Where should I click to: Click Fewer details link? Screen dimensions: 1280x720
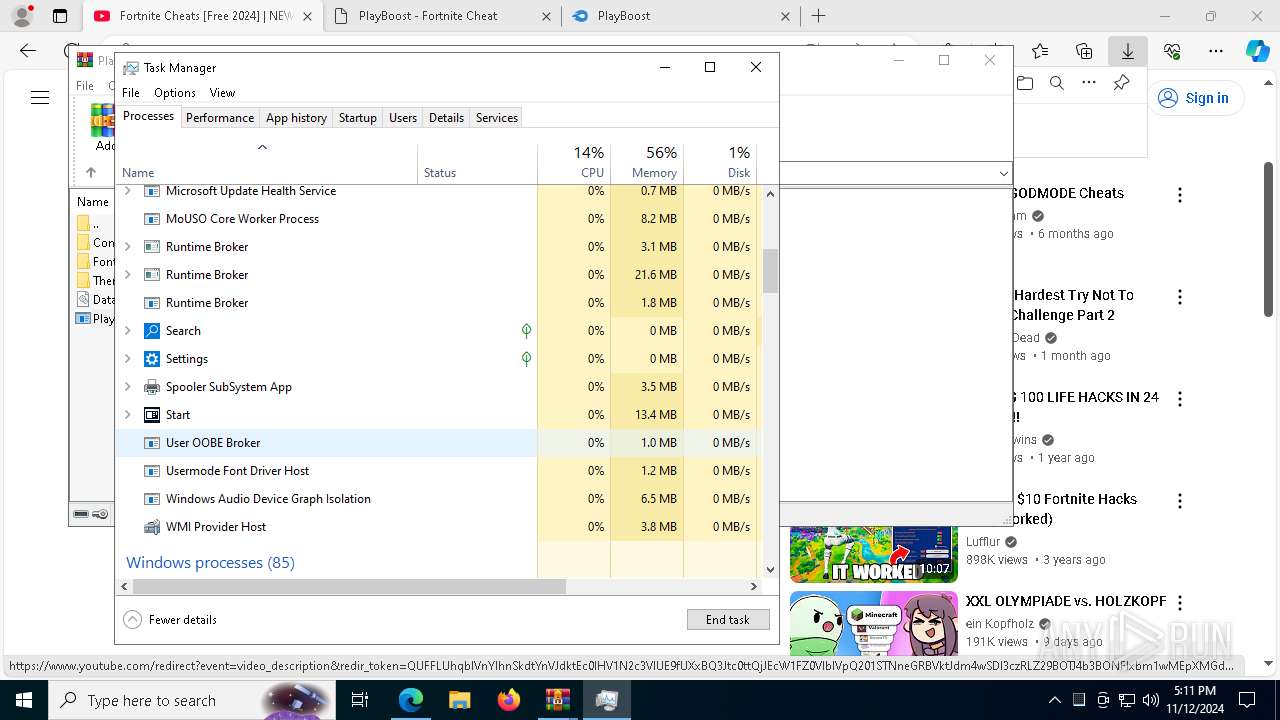click(183, 620)
